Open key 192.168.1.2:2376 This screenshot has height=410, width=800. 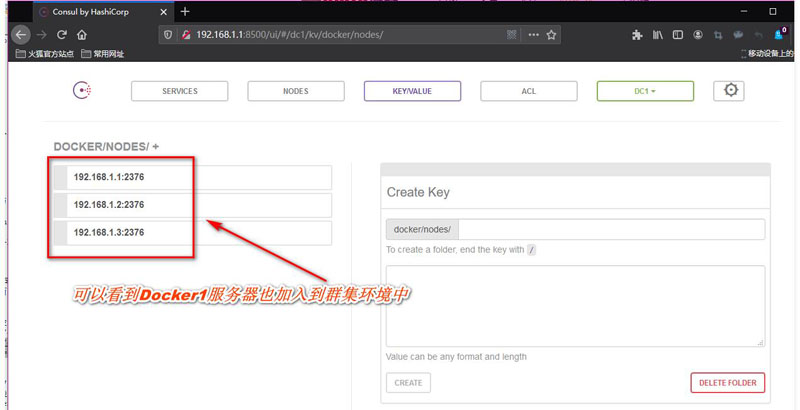pos(193,205)
